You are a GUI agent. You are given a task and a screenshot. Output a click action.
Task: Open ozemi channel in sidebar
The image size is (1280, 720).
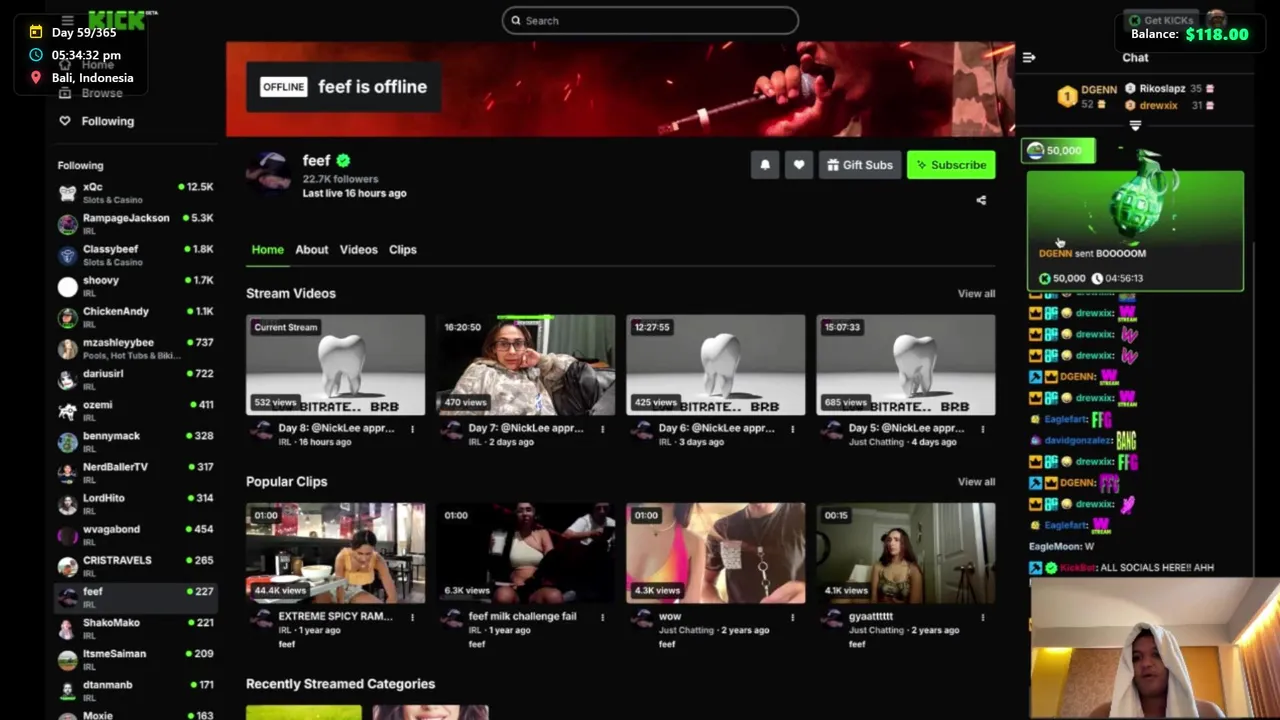pyautogui.click(x=135, y=410)
